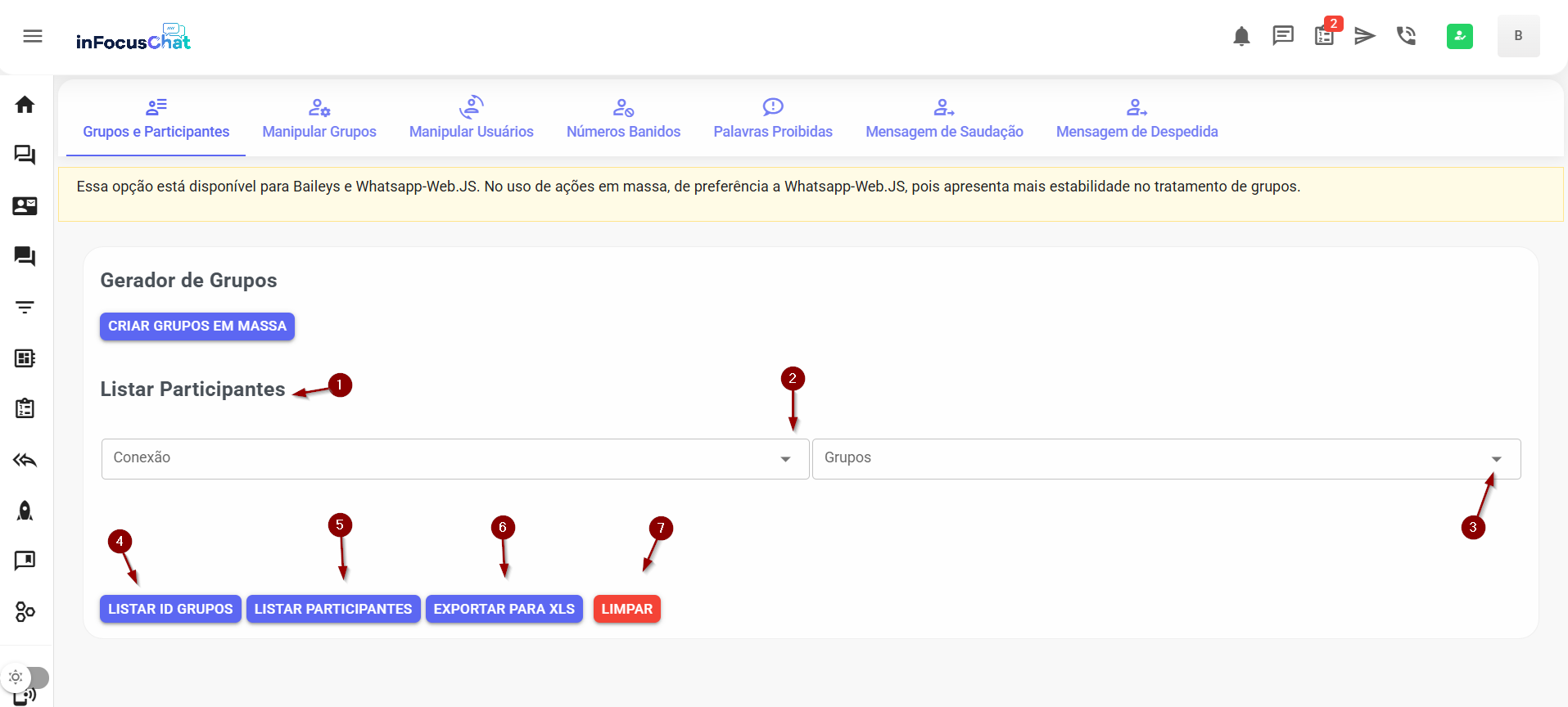This screenshot has width=1568, height=707.
Task: Open the hamburger menu
Action: 33,36
